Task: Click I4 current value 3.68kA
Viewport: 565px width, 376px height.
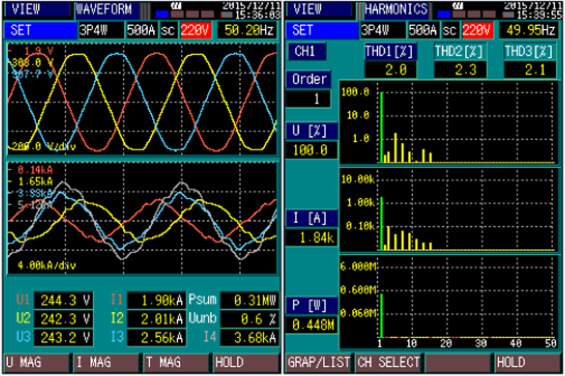Action: tap(250, 338)
